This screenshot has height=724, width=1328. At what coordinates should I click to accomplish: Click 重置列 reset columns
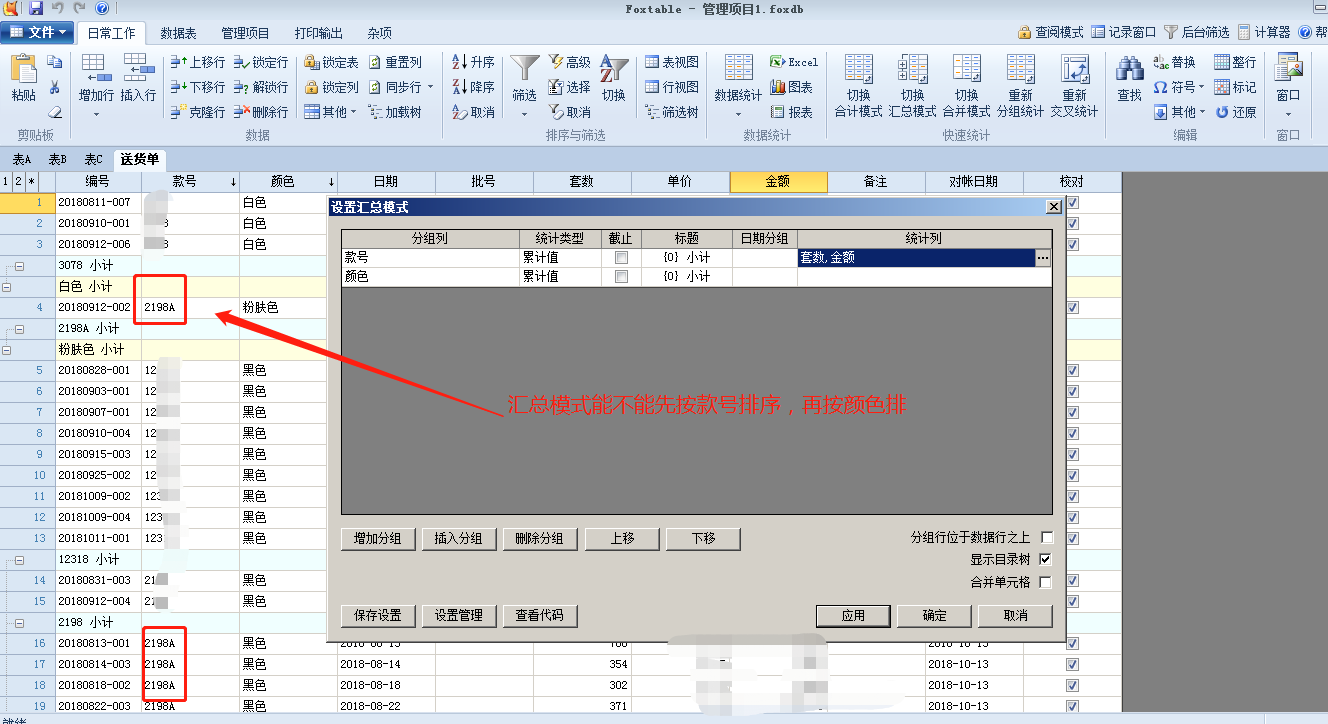(395, 62)
